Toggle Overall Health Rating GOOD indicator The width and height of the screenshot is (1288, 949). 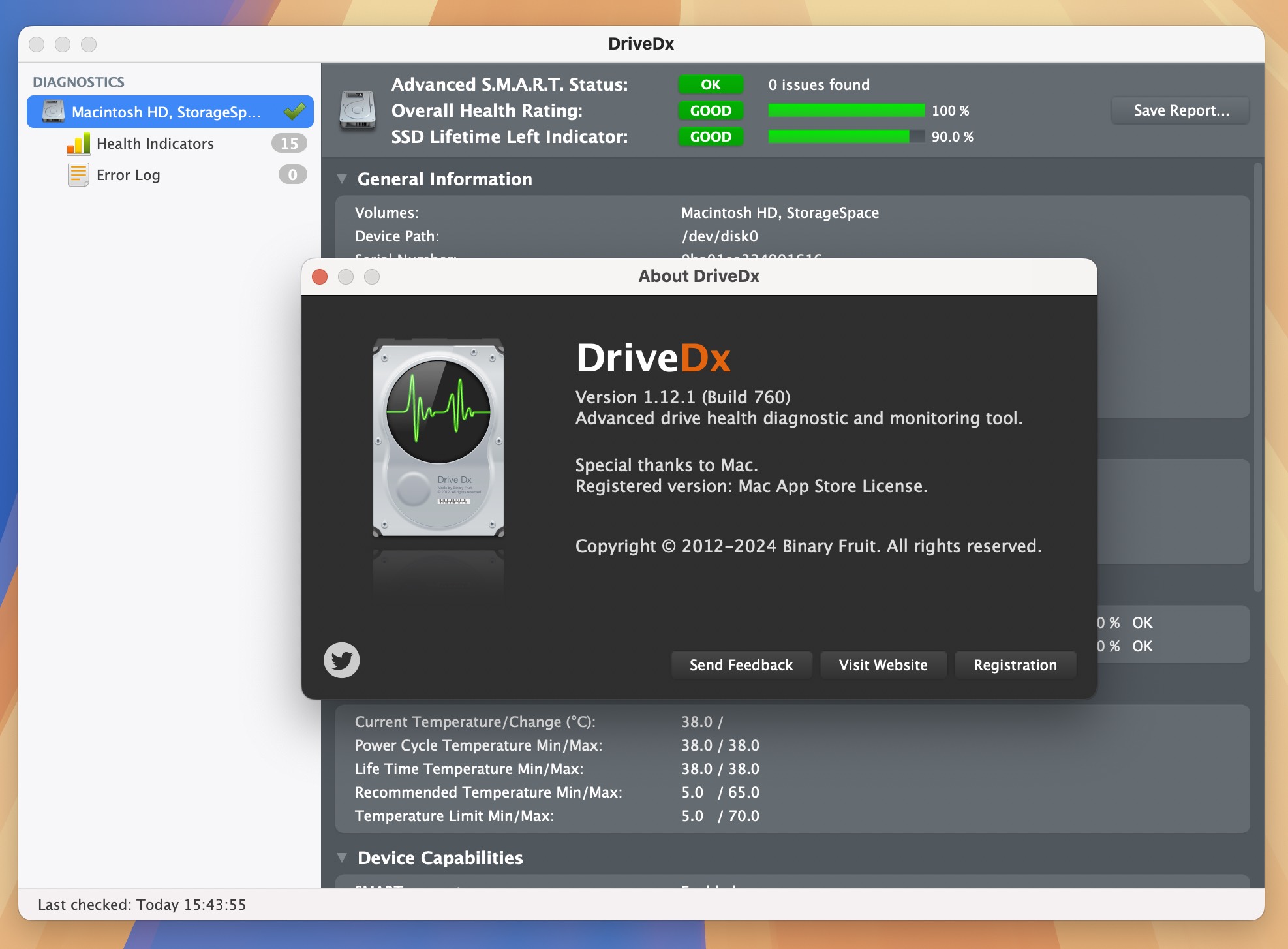coord(710,110)
